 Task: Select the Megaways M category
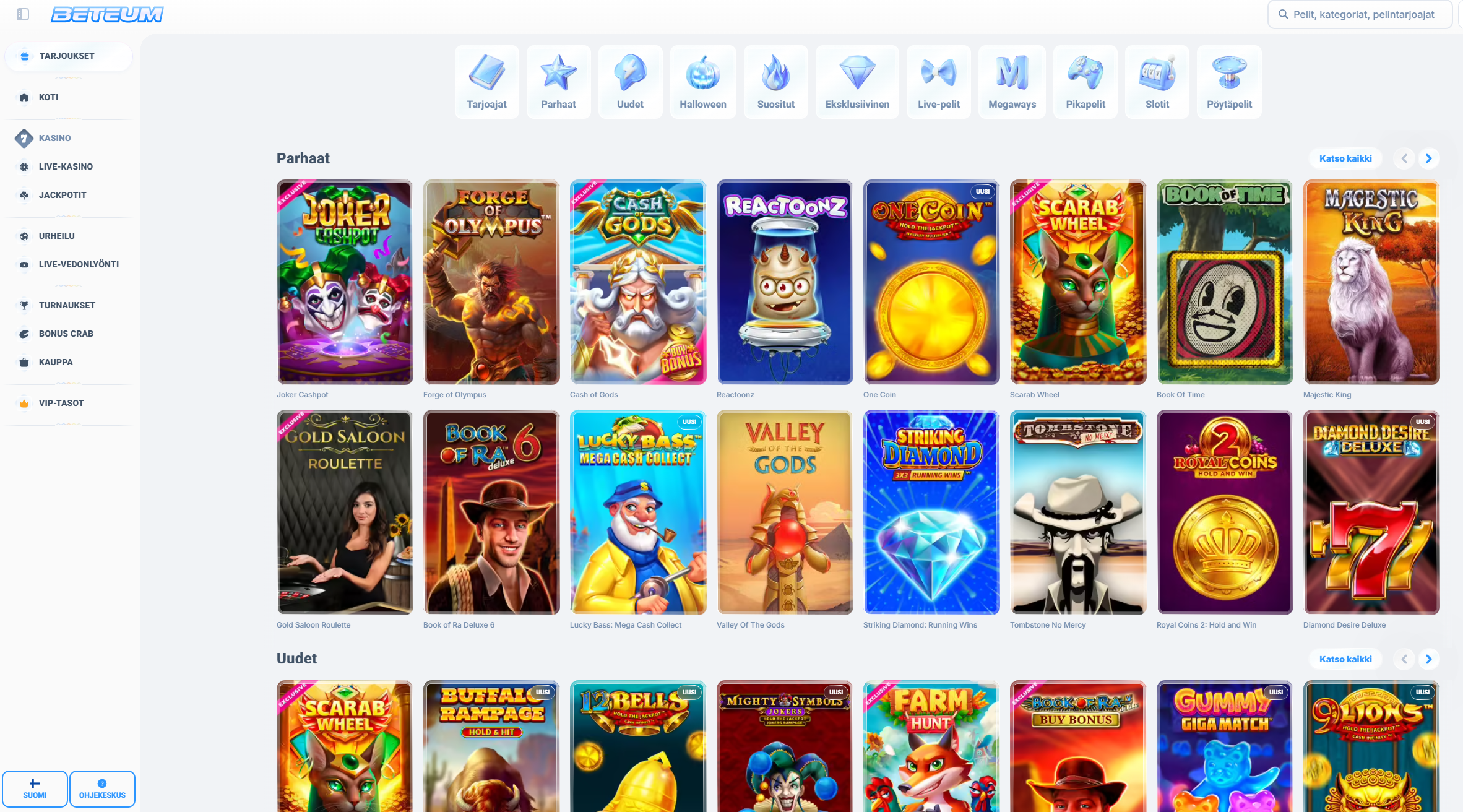[1012, 82]
